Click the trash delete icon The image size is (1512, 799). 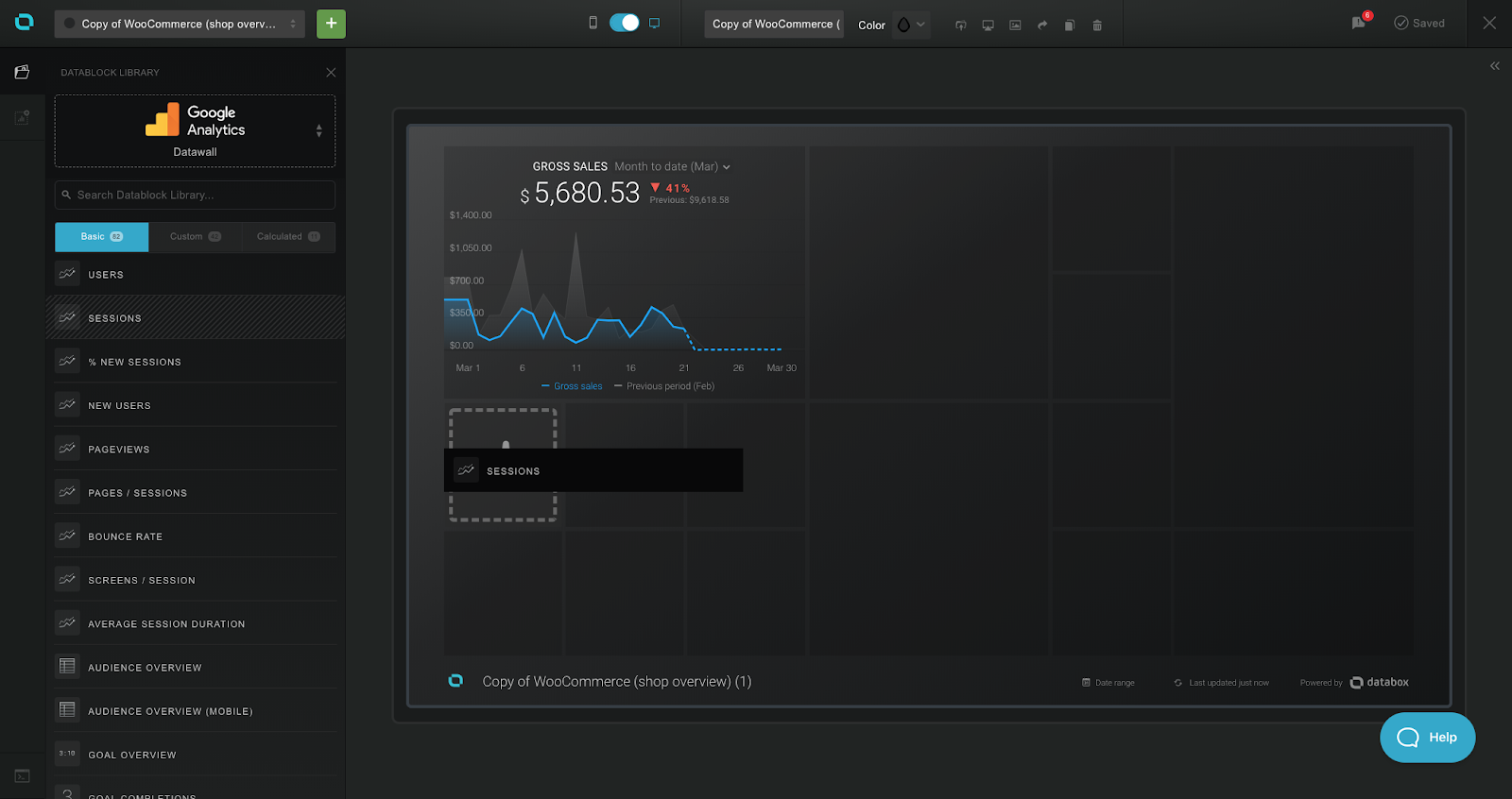[1097, 25]
